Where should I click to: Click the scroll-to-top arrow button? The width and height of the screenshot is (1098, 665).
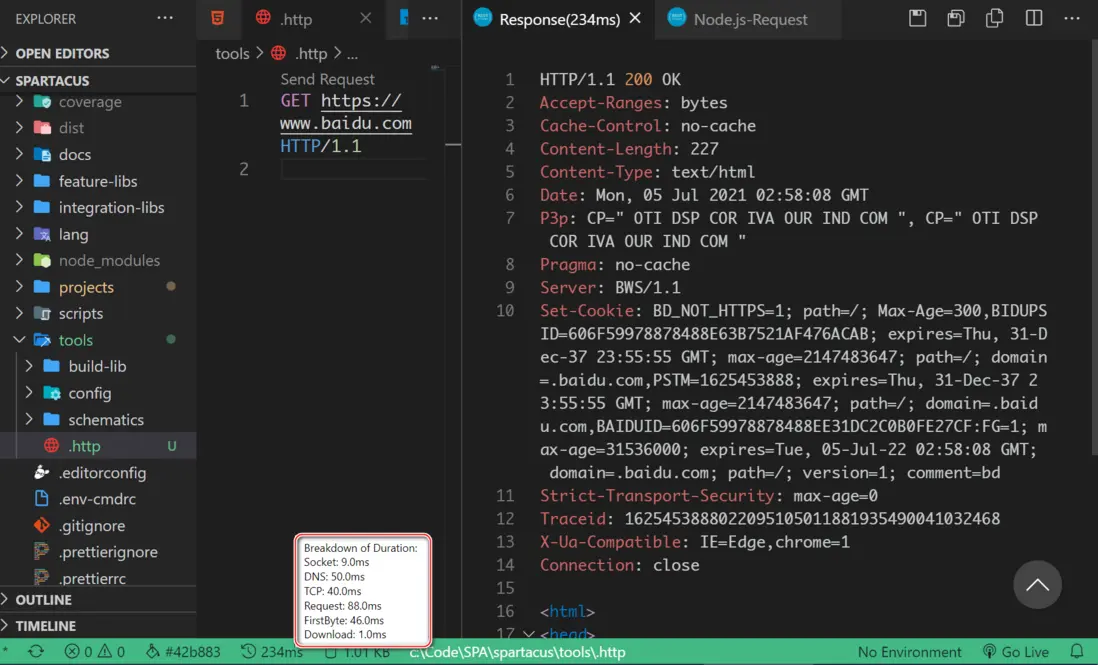pos(1037,584)
